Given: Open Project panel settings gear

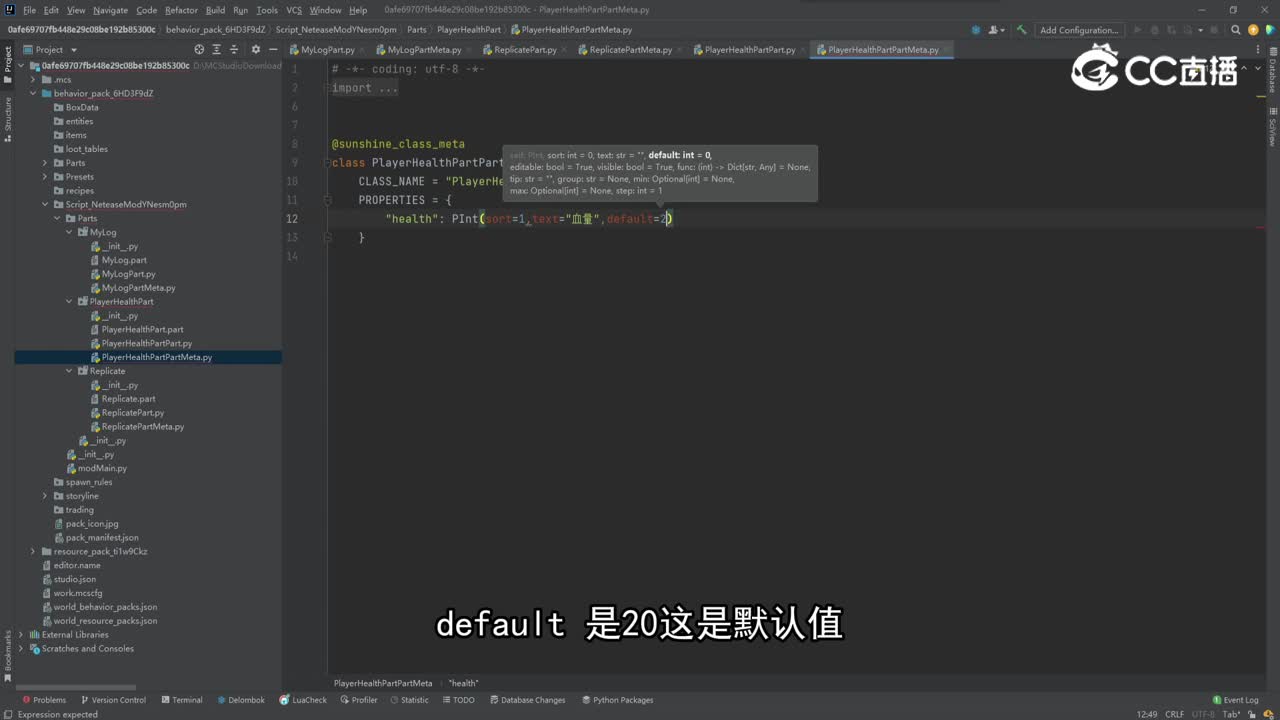Looking at the screenshot, I should coord(255,49).
